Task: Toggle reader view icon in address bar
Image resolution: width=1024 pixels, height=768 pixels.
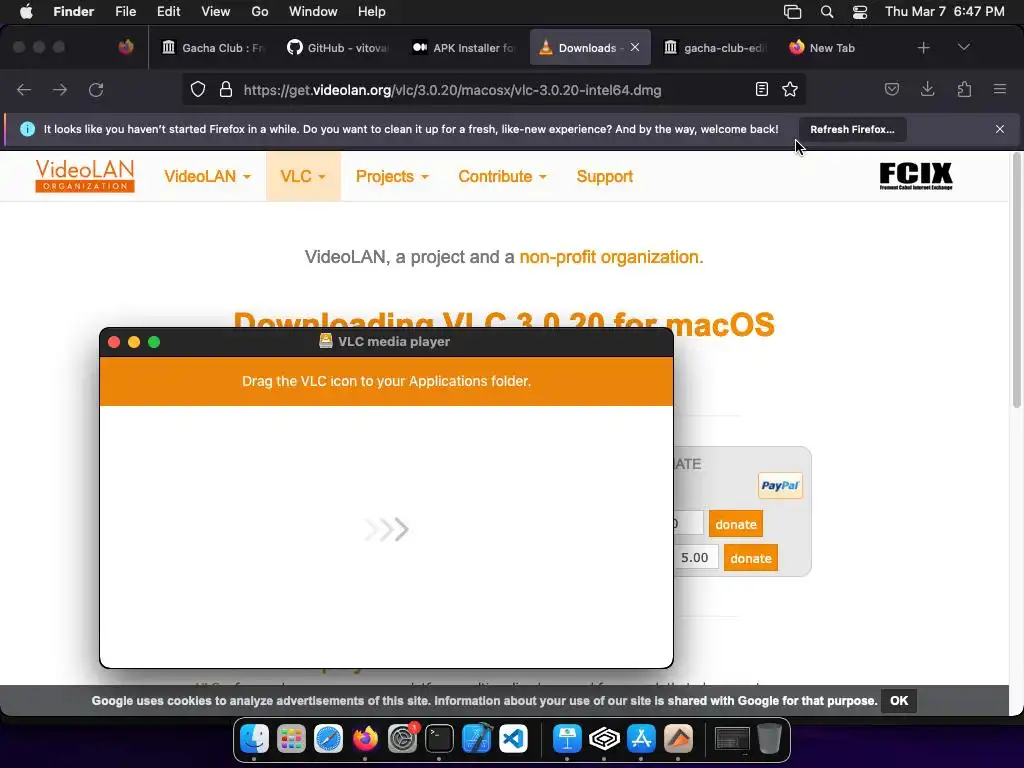Action: click(x=761, y=89)
